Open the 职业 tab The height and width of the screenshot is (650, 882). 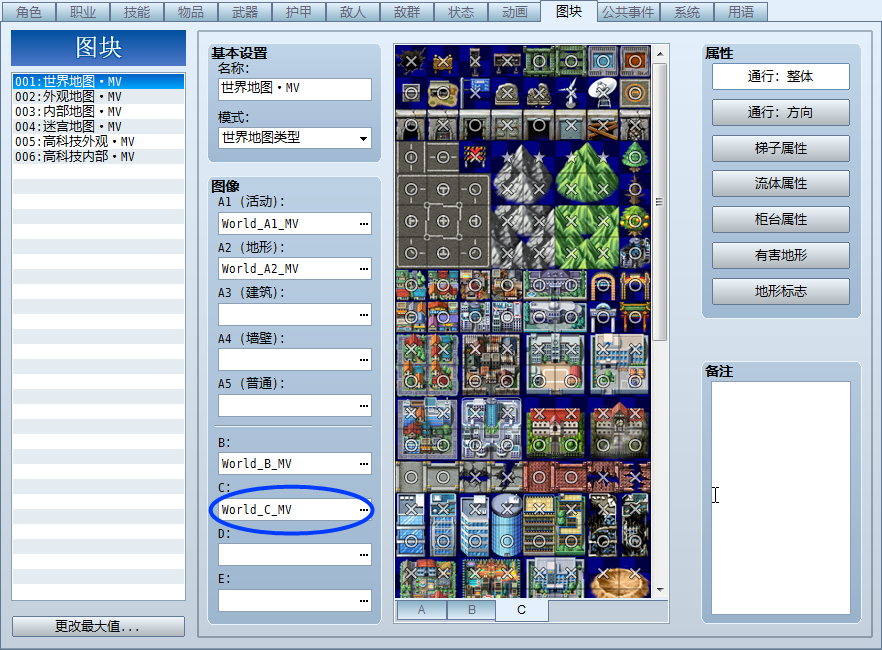83,12
